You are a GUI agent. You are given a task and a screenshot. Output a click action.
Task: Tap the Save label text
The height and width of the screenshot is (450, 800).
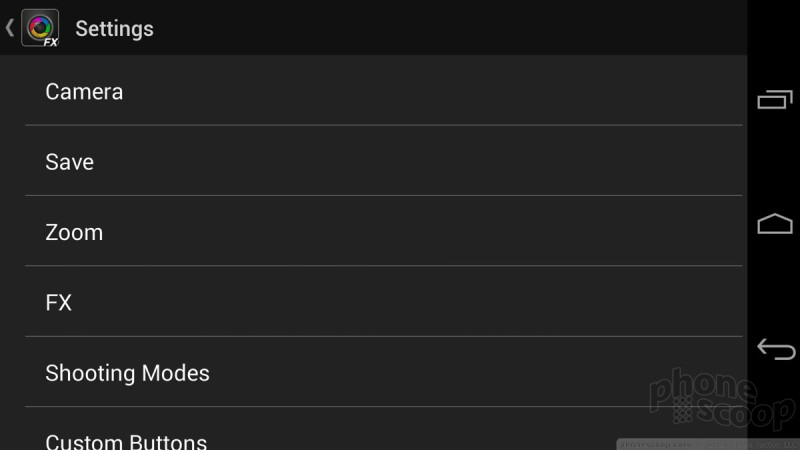pos(69,162)
